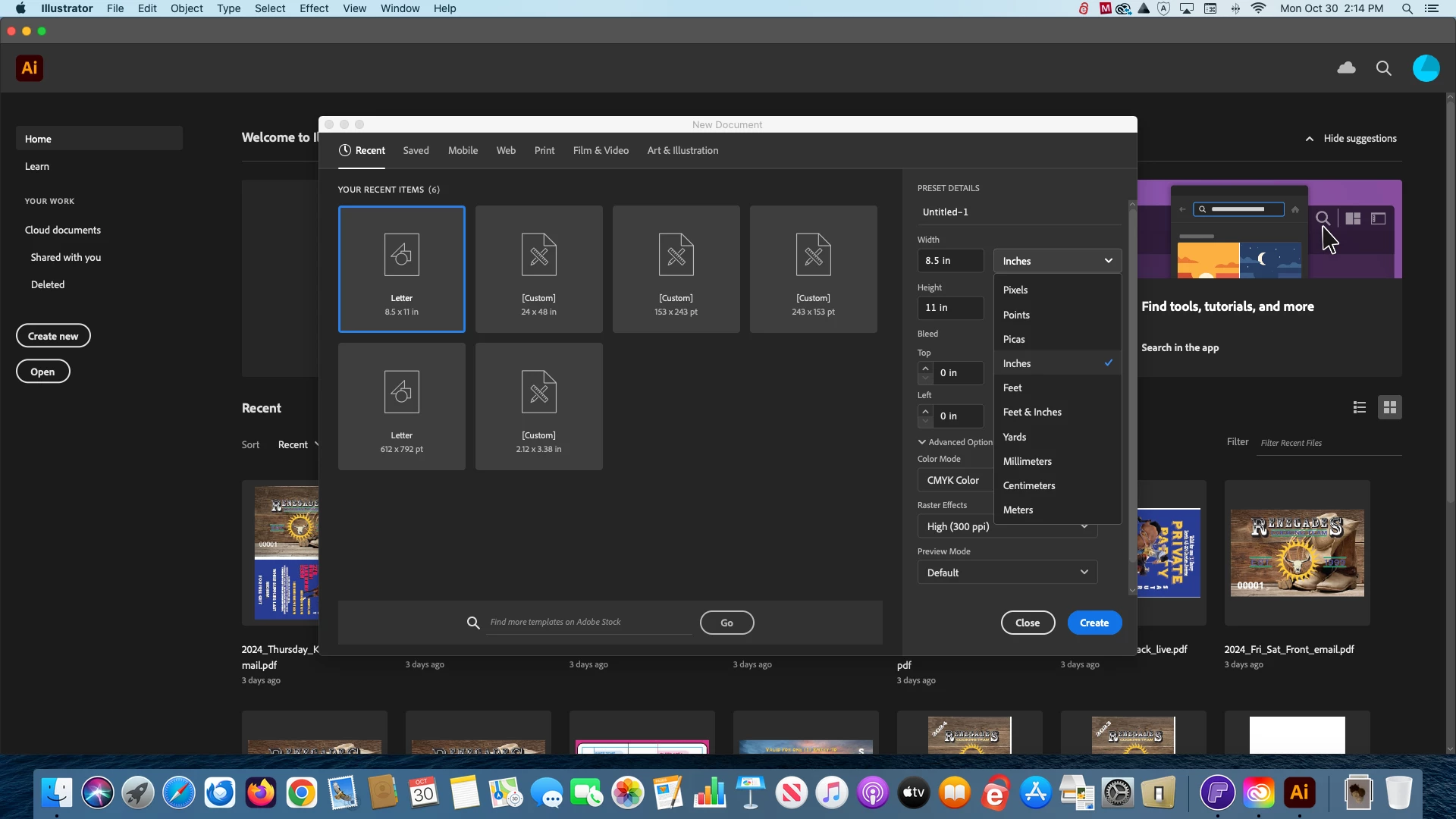Collapse Advanced Options section

point(922,442)
